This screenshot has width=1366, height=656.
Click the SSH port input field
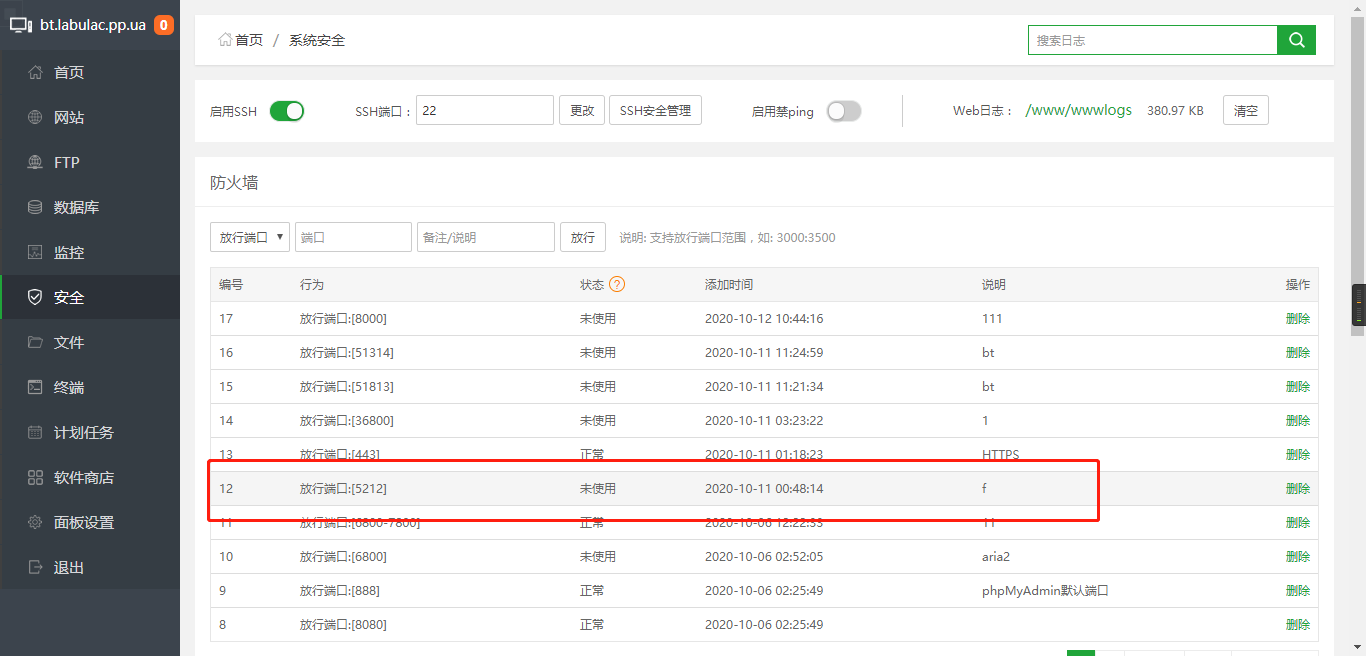(484, 110)
